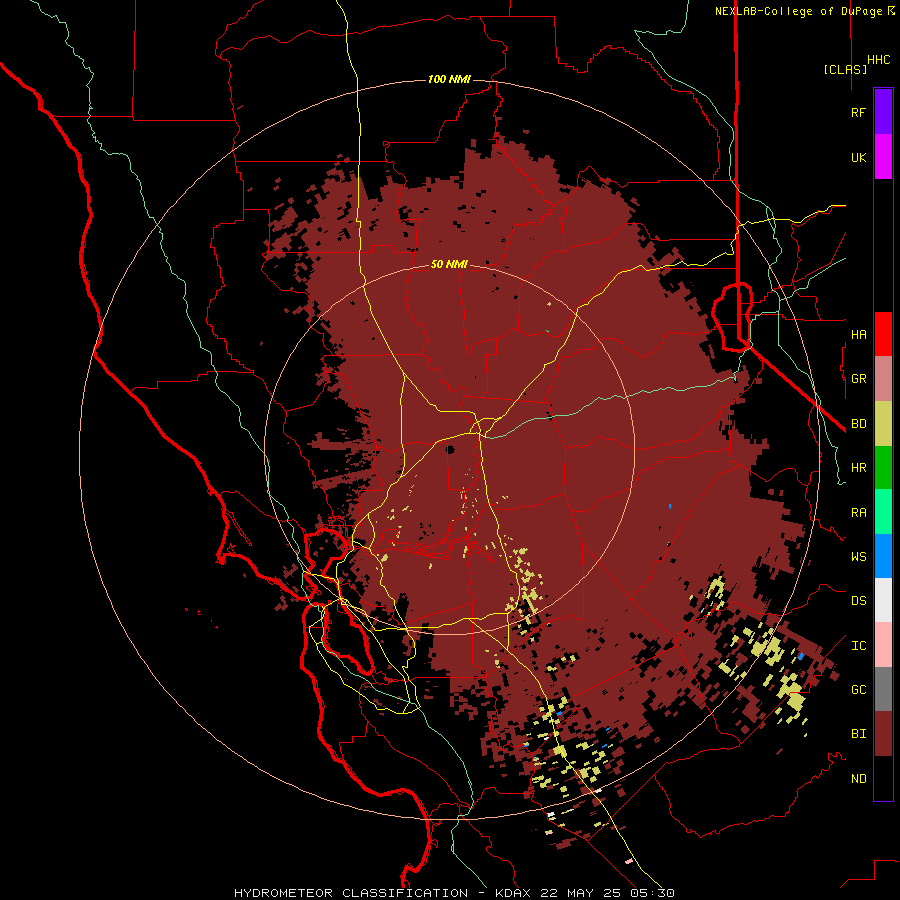Click the GC gray legend color swatch
Image resolution: width=900 pixels, height=900 pixels.
tap(883, 689)
